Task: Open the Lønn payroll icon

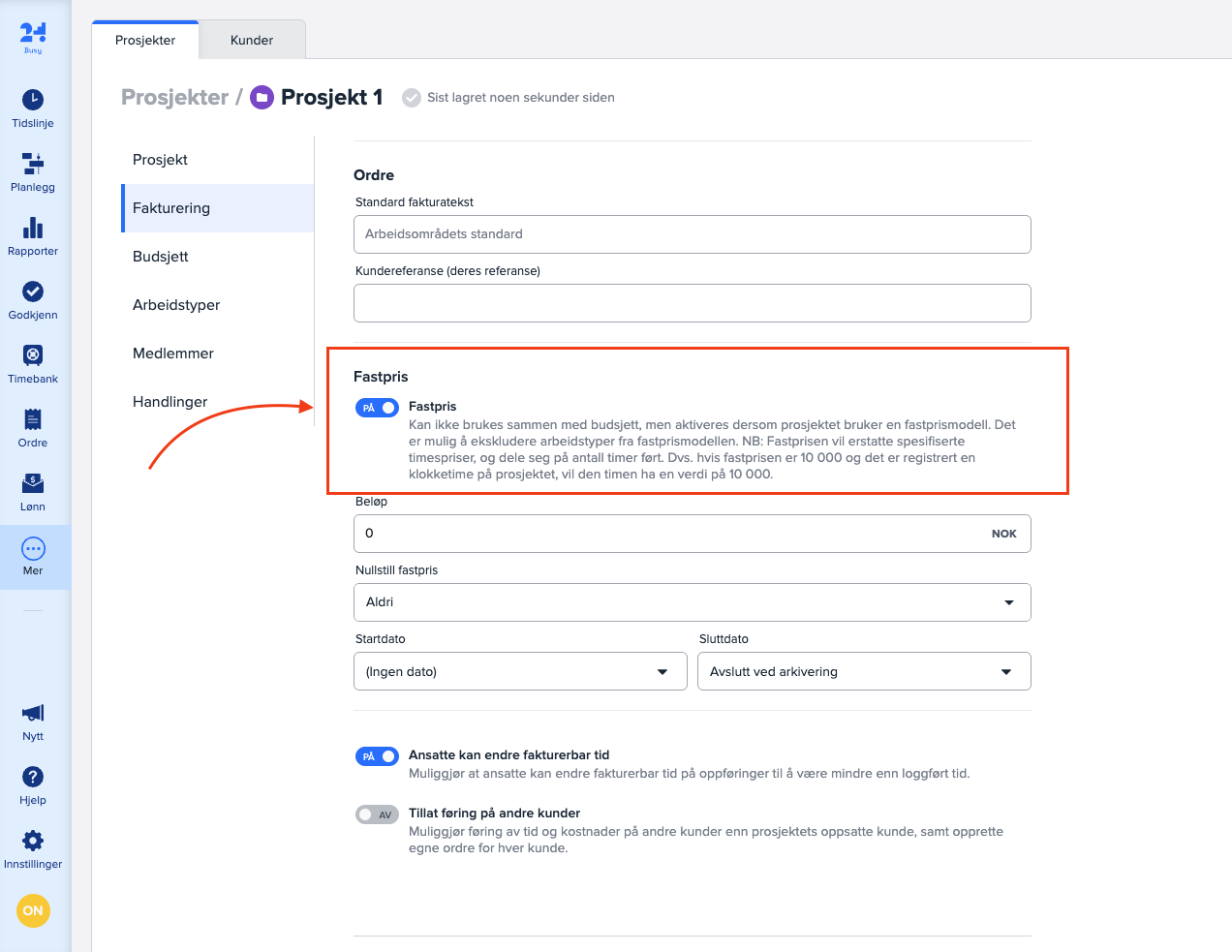Action: 33,483
